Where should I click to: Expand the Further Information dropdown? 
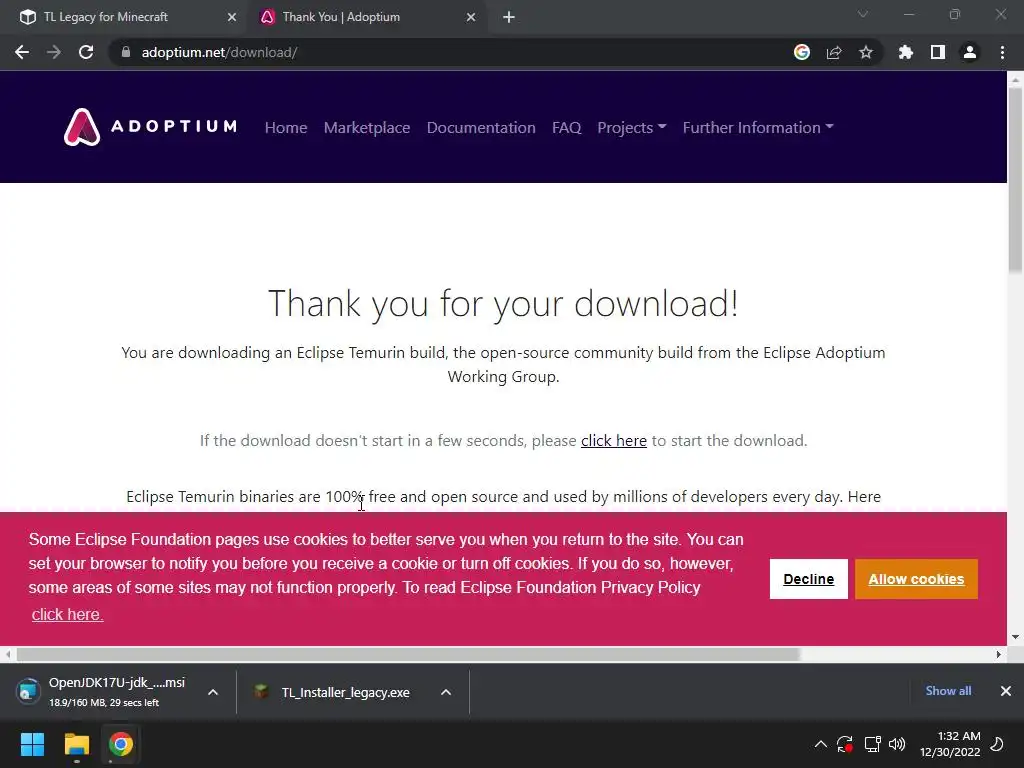point(758,127)
